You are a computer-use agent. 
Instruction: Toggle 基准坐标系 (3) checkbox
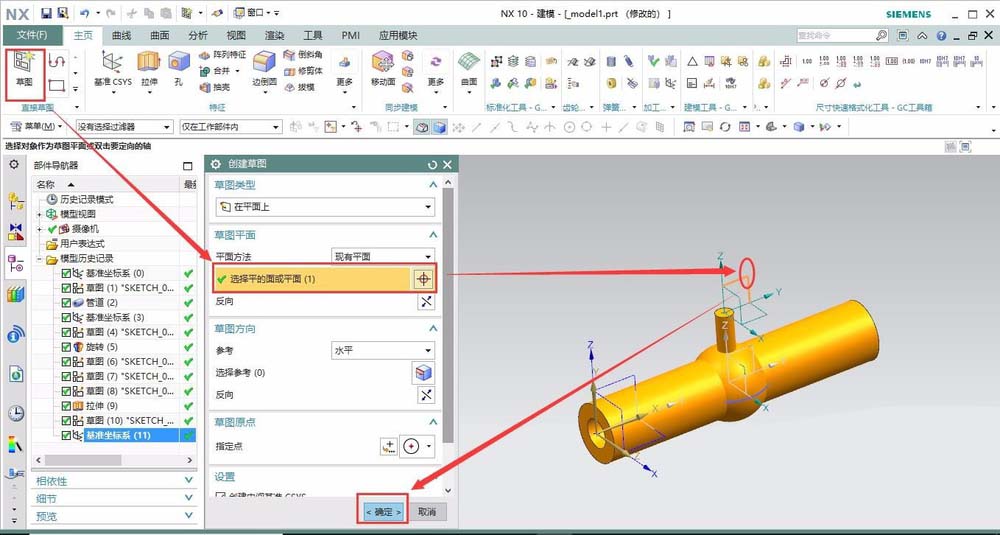[66, 317]
